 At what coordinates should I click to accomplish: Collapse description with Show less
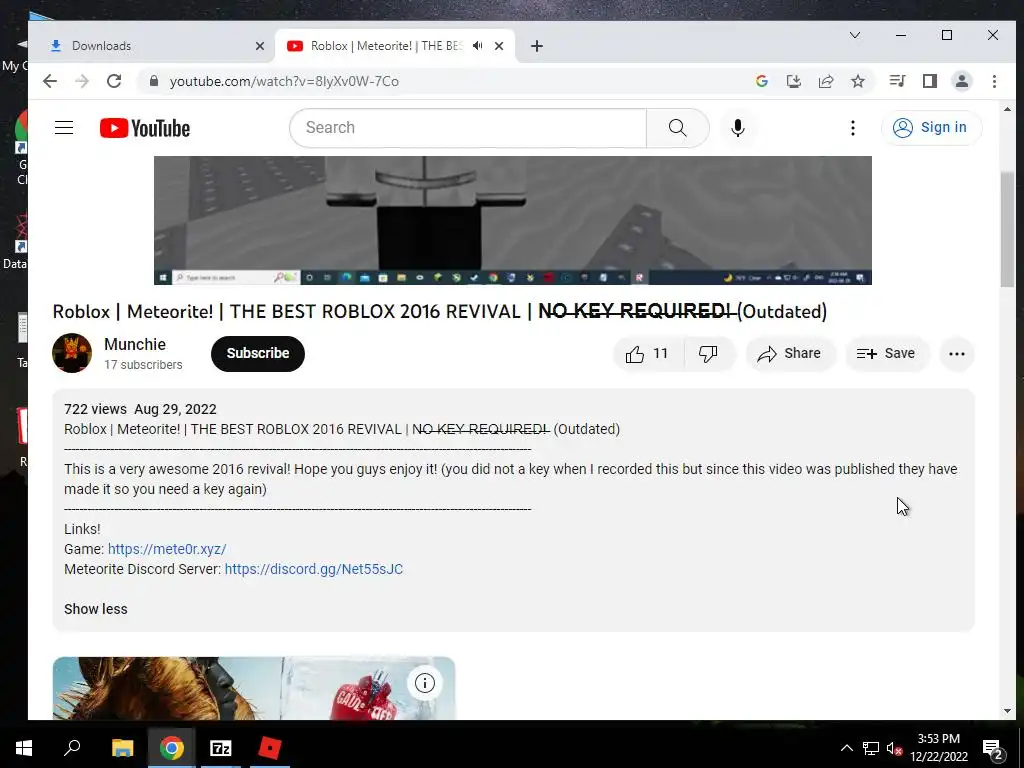click(x=95, y=609)
